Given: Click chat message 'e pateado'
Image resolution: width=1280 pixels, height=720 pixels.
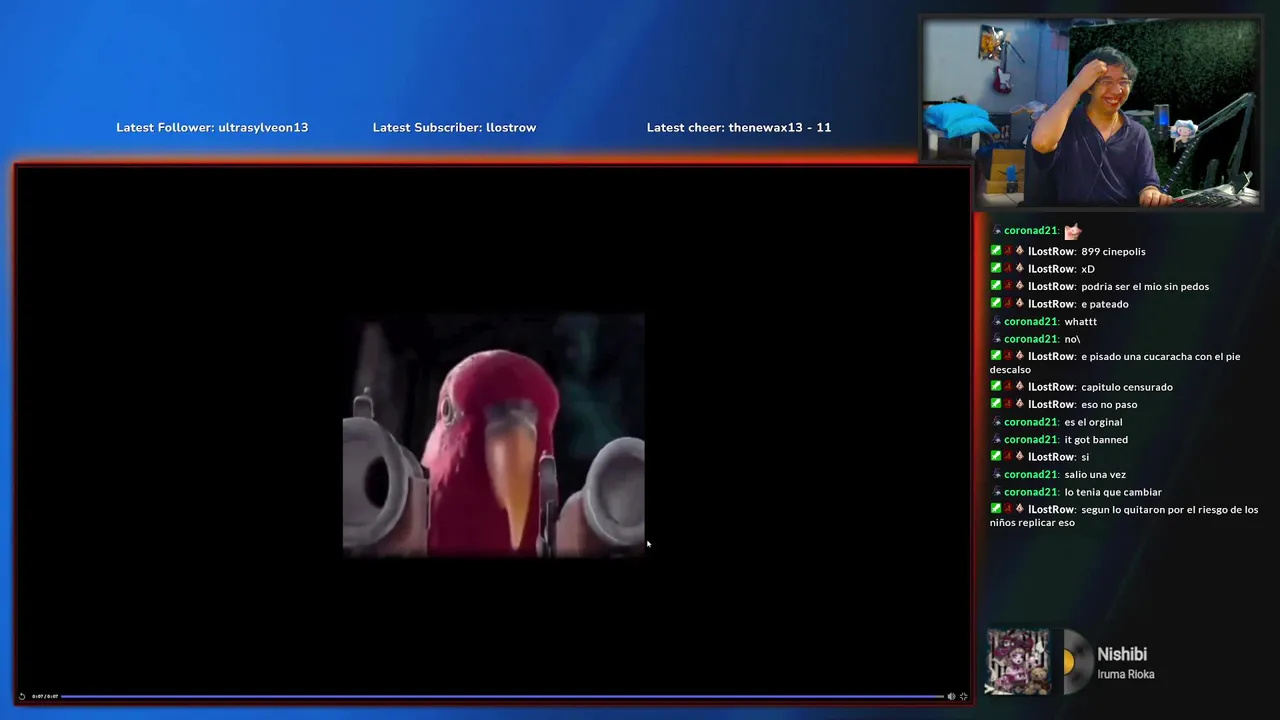Looking at the screenshot, I should point(1105,304).
